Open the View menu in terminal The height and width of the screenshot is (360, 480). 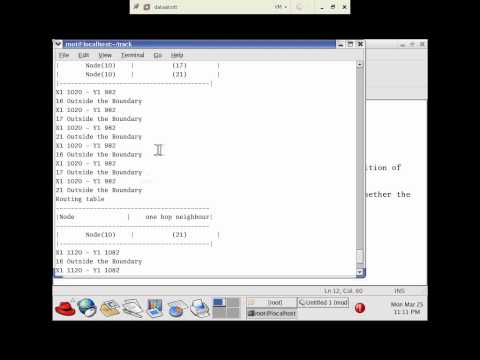pyautogui.click(x=105, y=55)
